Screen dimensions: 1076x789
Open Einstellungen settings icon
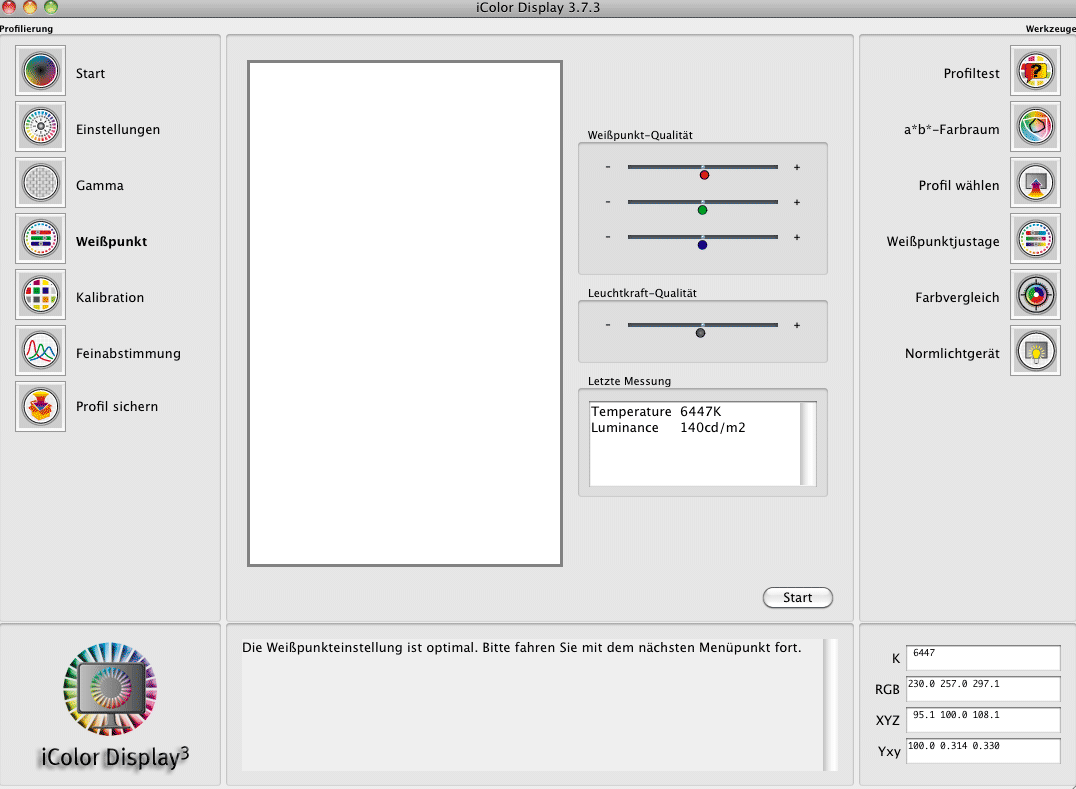coord(40,127)
